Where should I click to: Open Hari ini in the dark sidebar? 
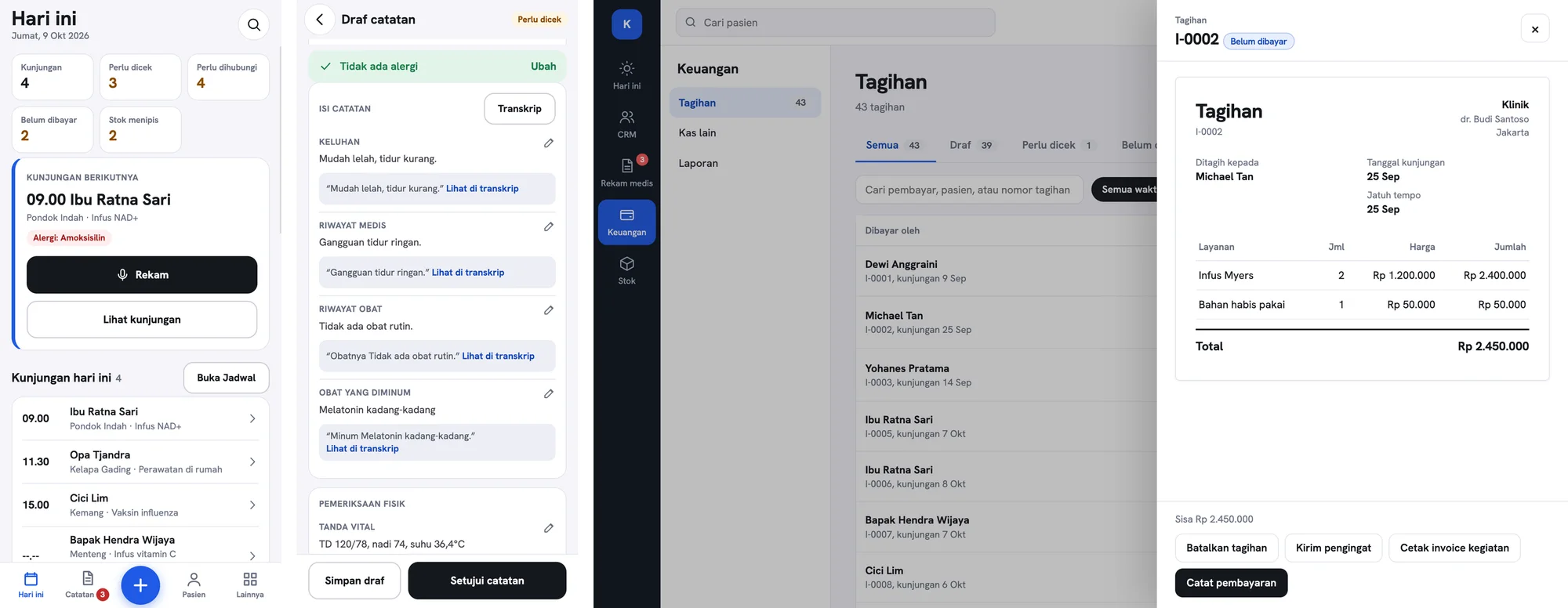pos(626,76)
